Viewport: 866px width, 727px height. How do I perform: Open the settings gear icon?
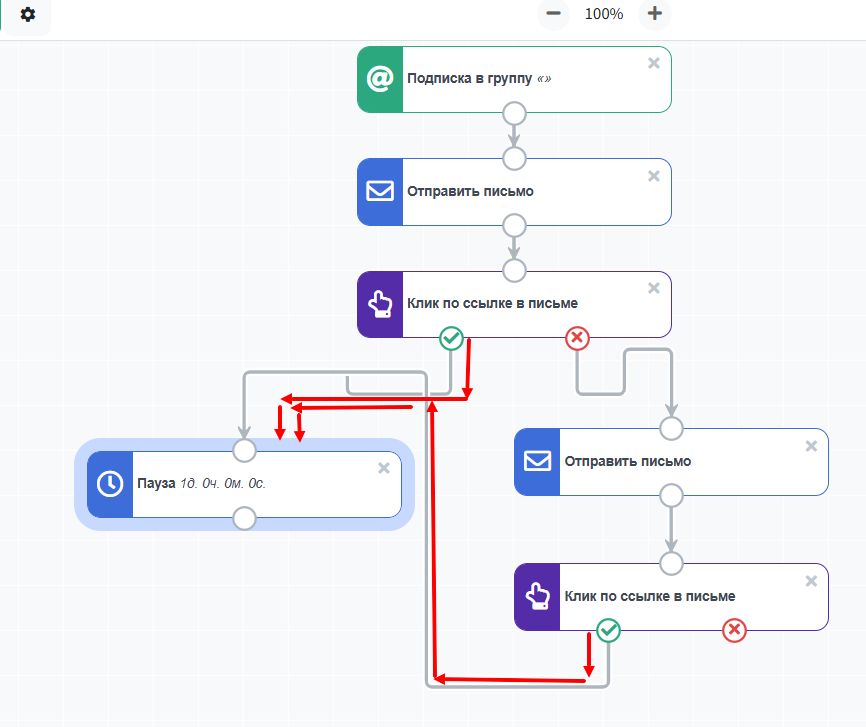tap(28, 15)
